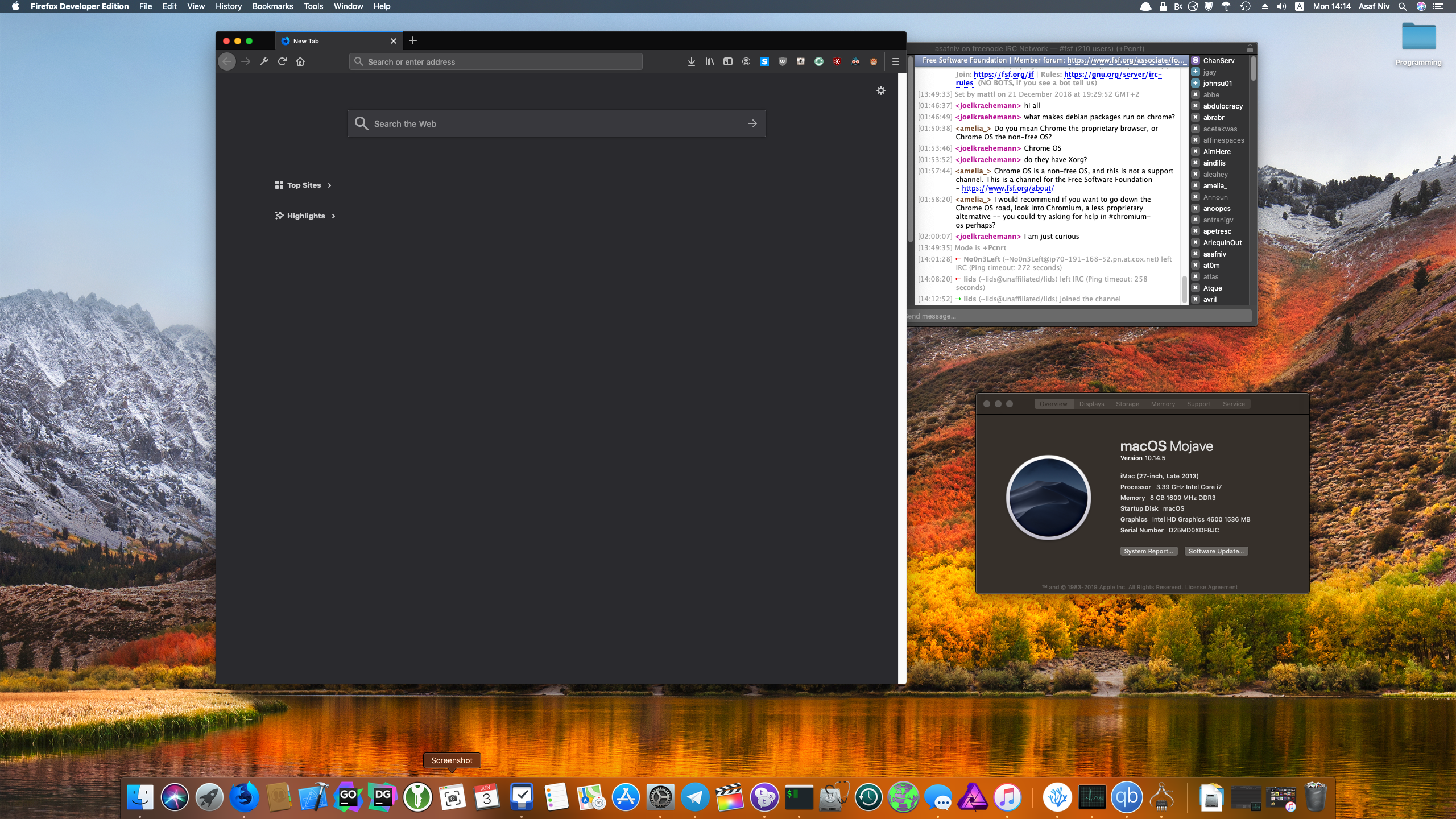This screenshot has height=819, width=1456.
Task: Click the blue S extension icon in toolbar
Action: click(764, 61)
